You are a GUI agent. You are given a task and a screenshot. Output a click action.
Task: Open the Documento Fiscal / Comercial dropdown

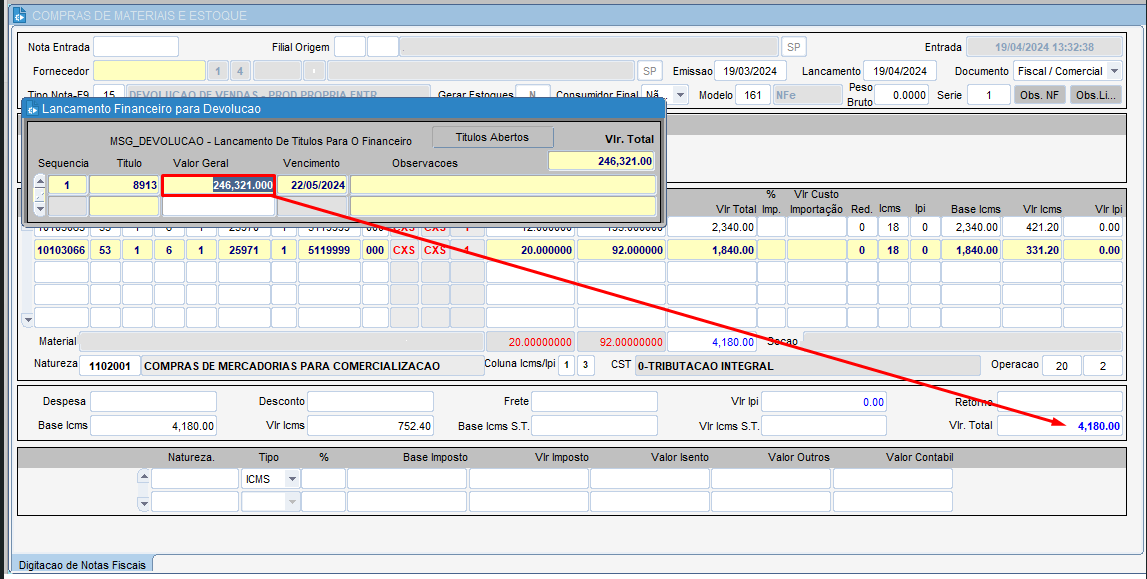1114,71
